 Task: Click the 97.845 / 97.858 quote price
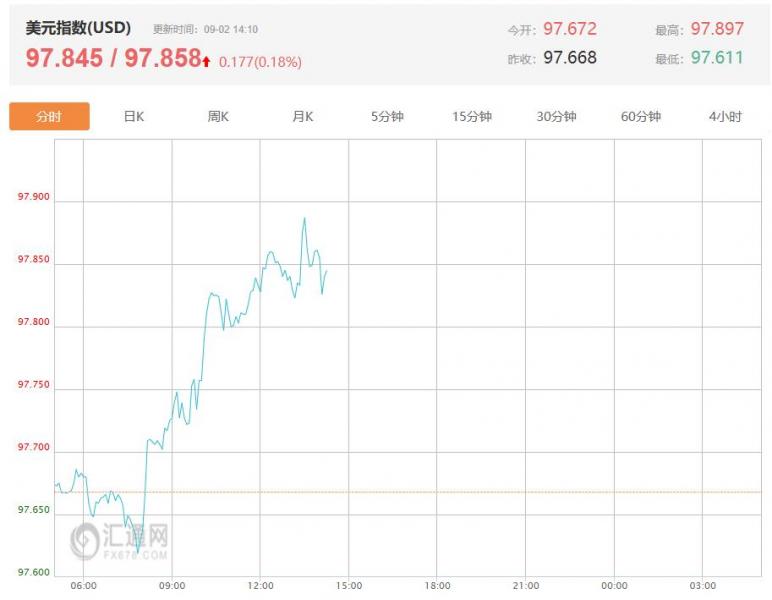[x=113, y=59]
